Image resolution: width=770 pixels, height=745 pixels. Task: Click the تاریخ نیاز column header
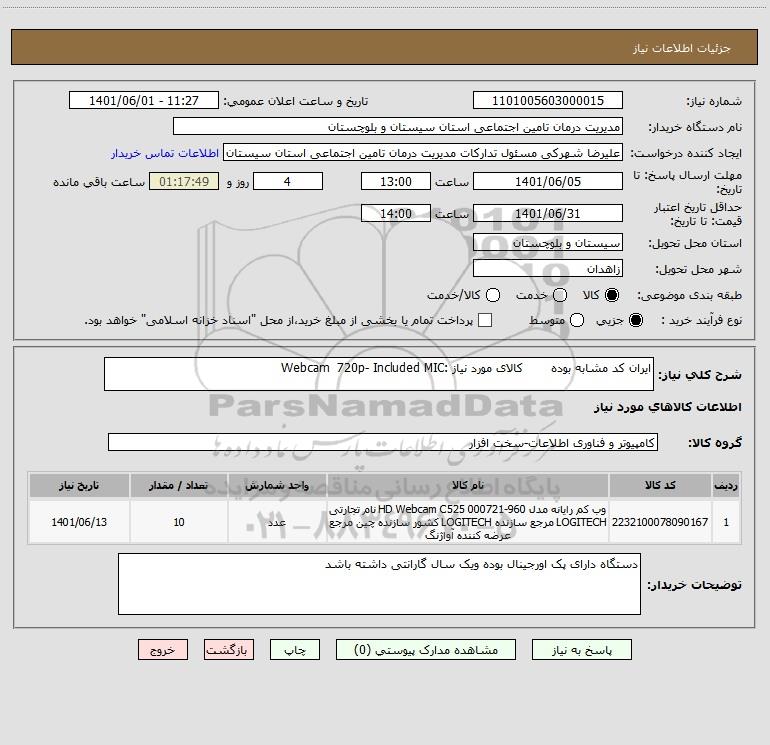[x=79, y=486]
